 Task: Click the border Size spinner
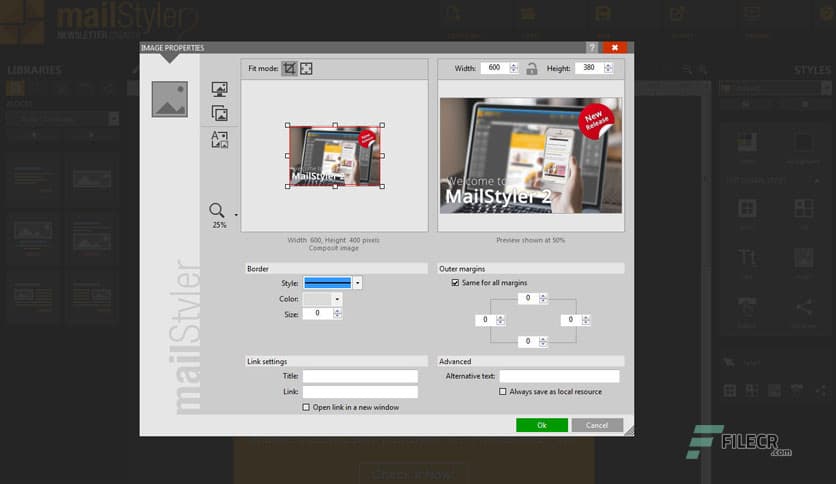click(x=337, y=313)
